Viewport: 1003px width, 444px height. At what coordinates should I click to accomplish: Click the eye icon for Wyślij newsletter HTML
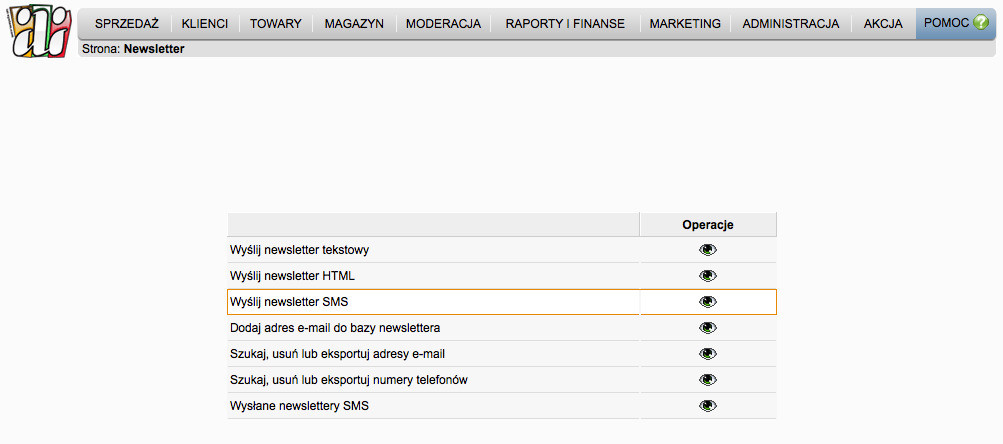[x=708, y=276]
